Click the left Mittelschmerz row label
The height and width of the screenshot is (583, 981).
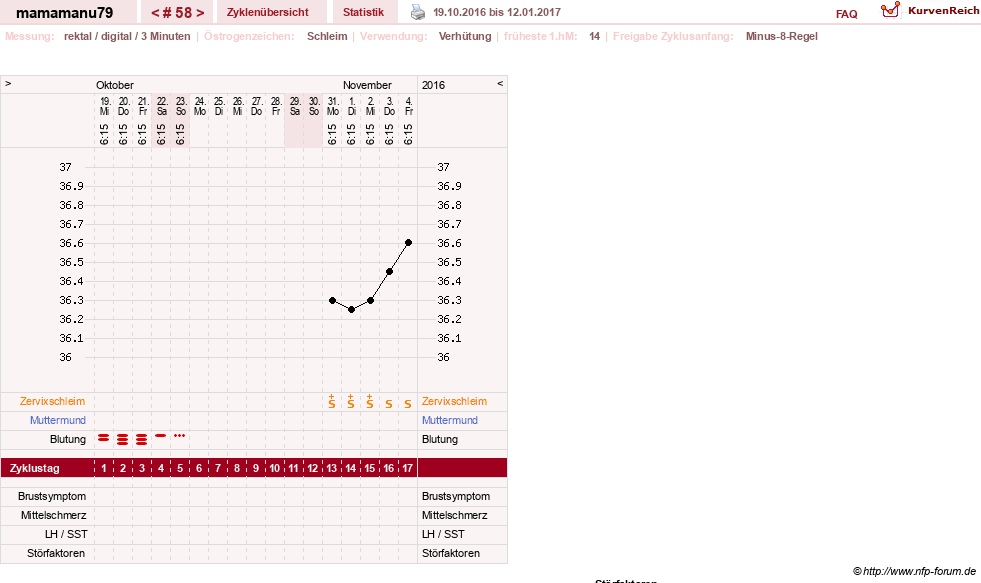point(53,515)
